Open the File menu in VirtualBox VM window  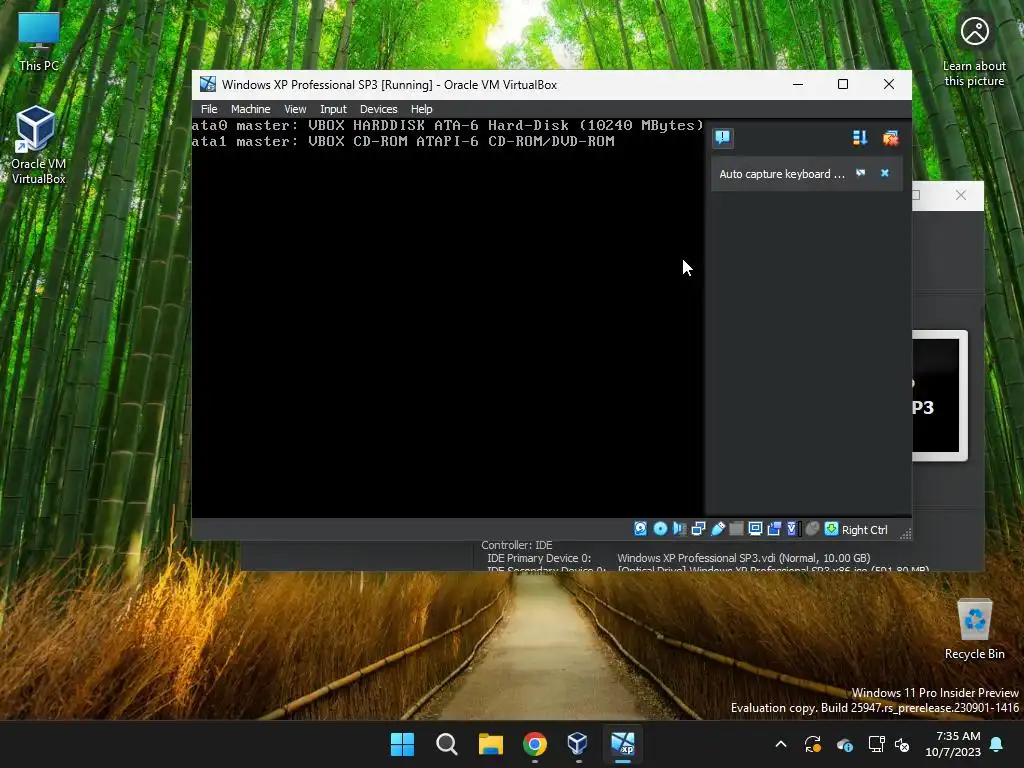pyautogui.click(x=209, y=109)
